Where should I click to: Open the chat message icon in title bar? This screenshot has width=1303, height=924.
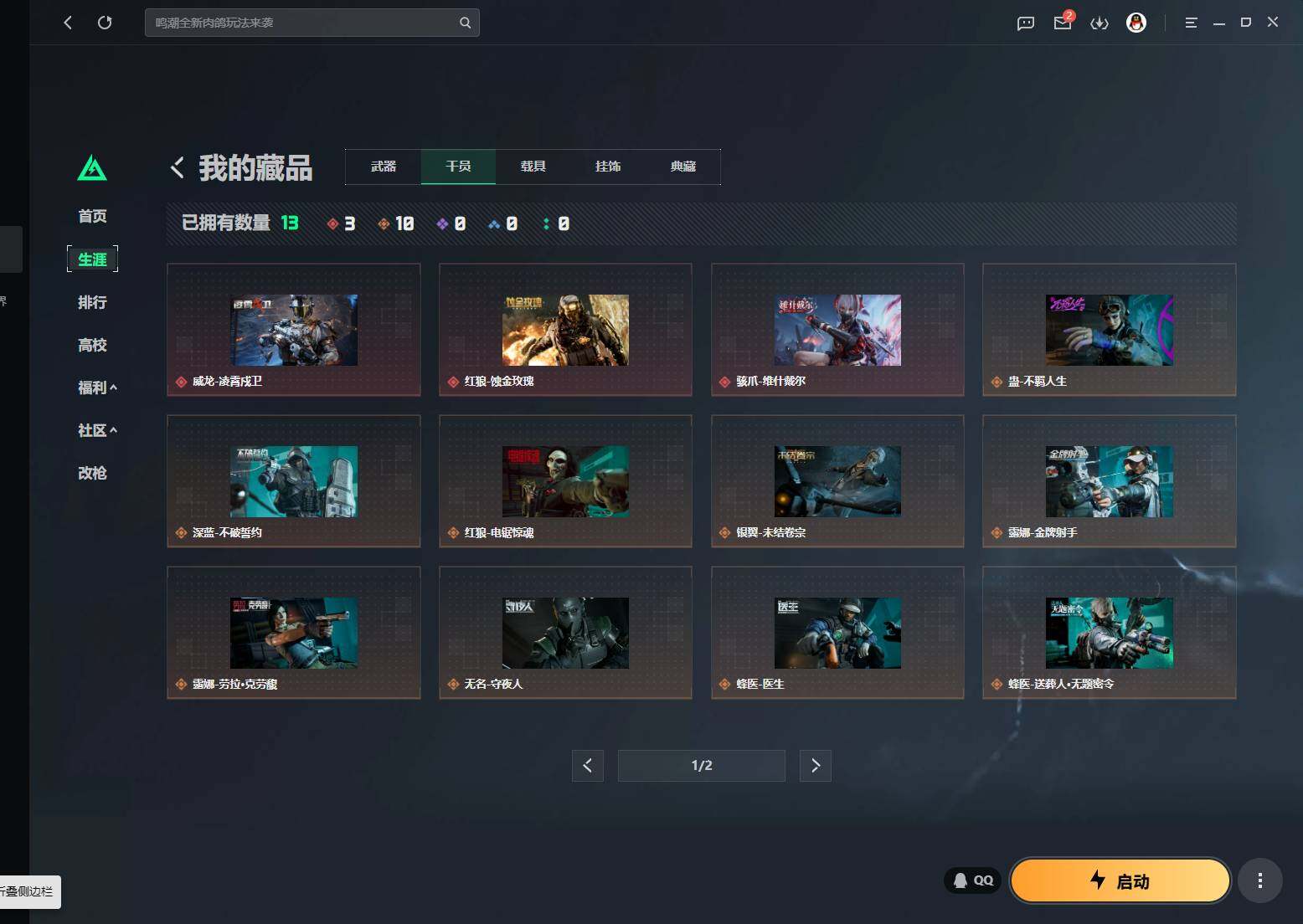pos(1026,23)
